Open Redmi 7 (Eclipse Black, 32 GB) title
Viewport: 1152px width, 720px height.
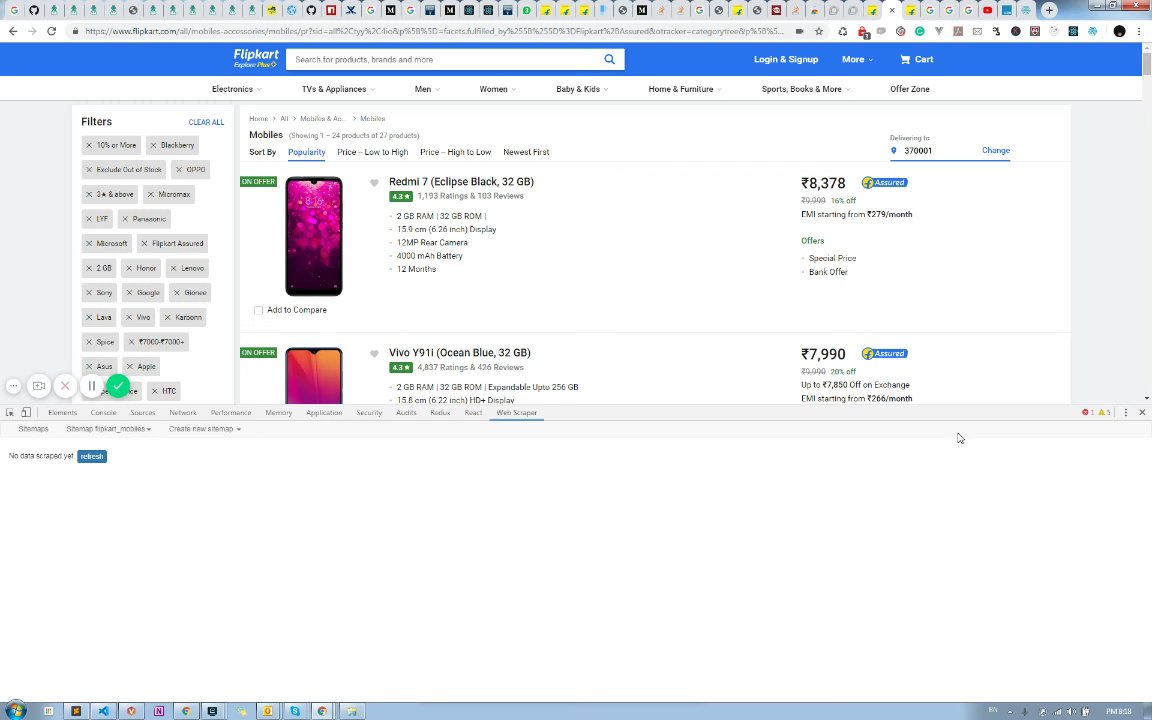[x=461, y=182]
